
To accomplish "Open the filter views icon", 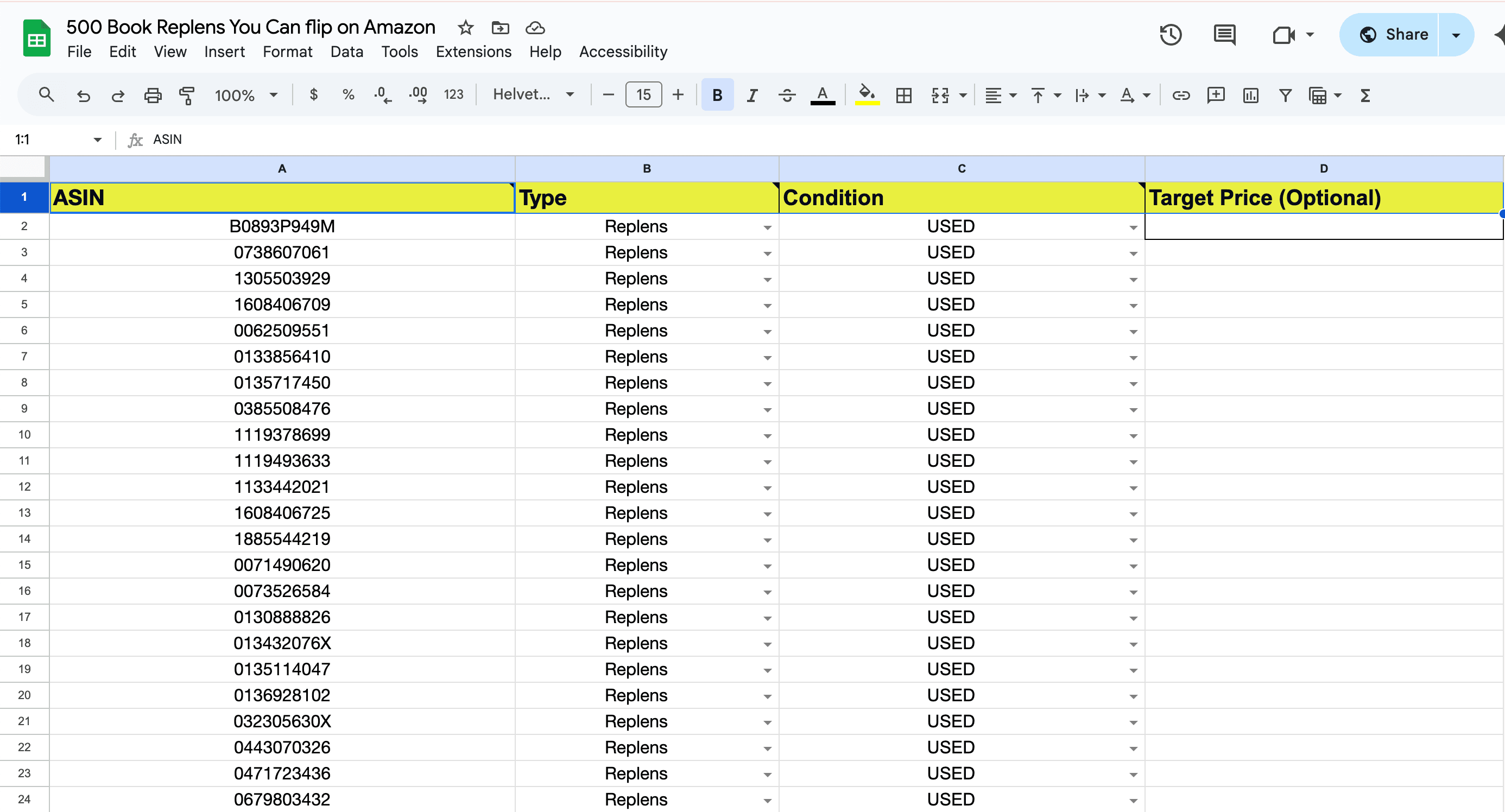I will click(1319, 94).
